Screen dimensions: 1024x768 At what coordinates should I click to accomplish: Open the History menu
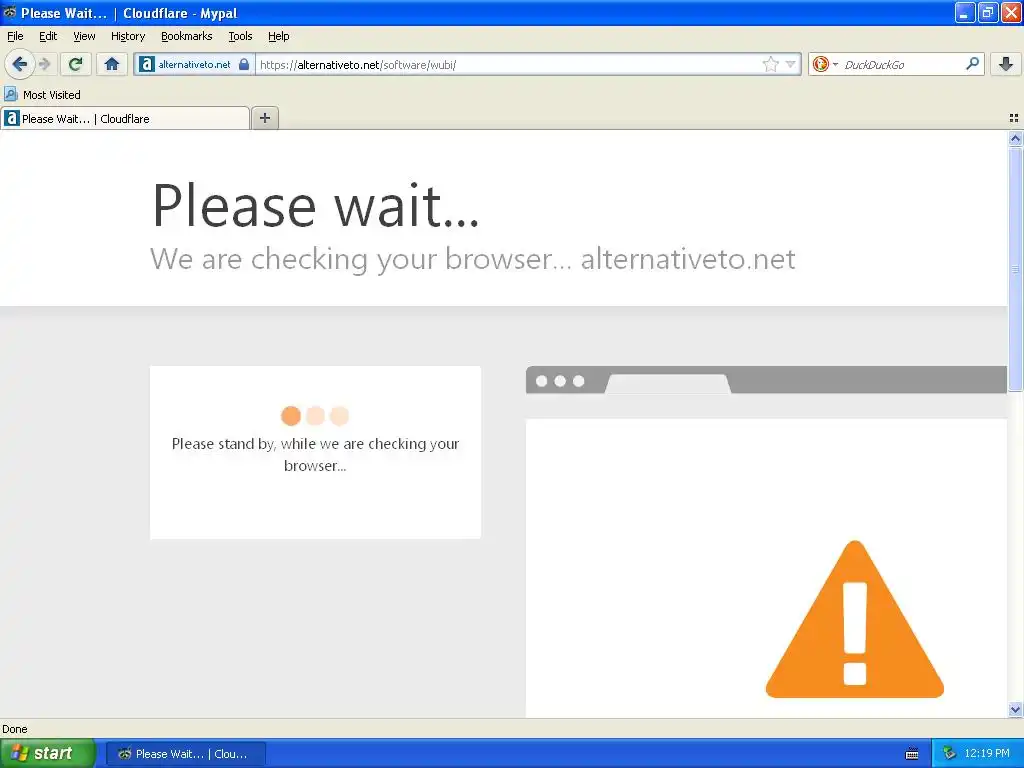point(128,36)
